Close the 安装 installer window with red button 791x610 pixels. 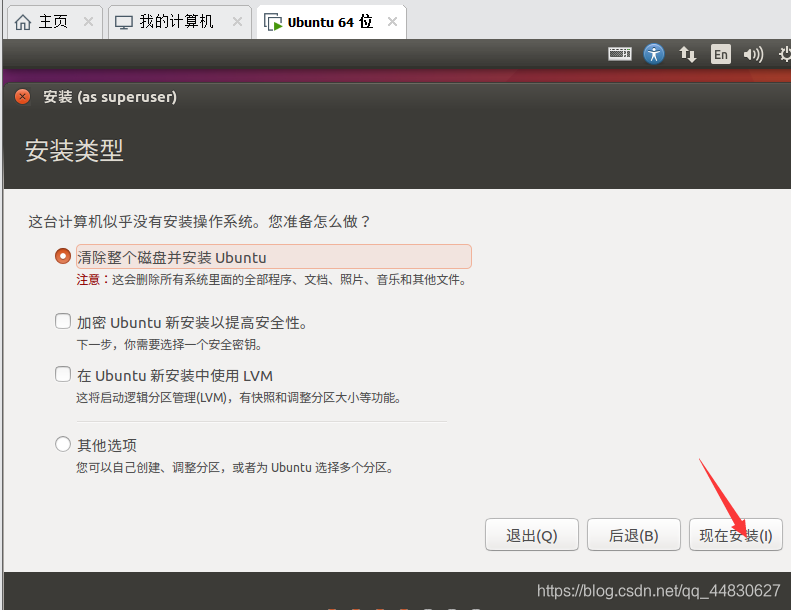coord(22,96)
